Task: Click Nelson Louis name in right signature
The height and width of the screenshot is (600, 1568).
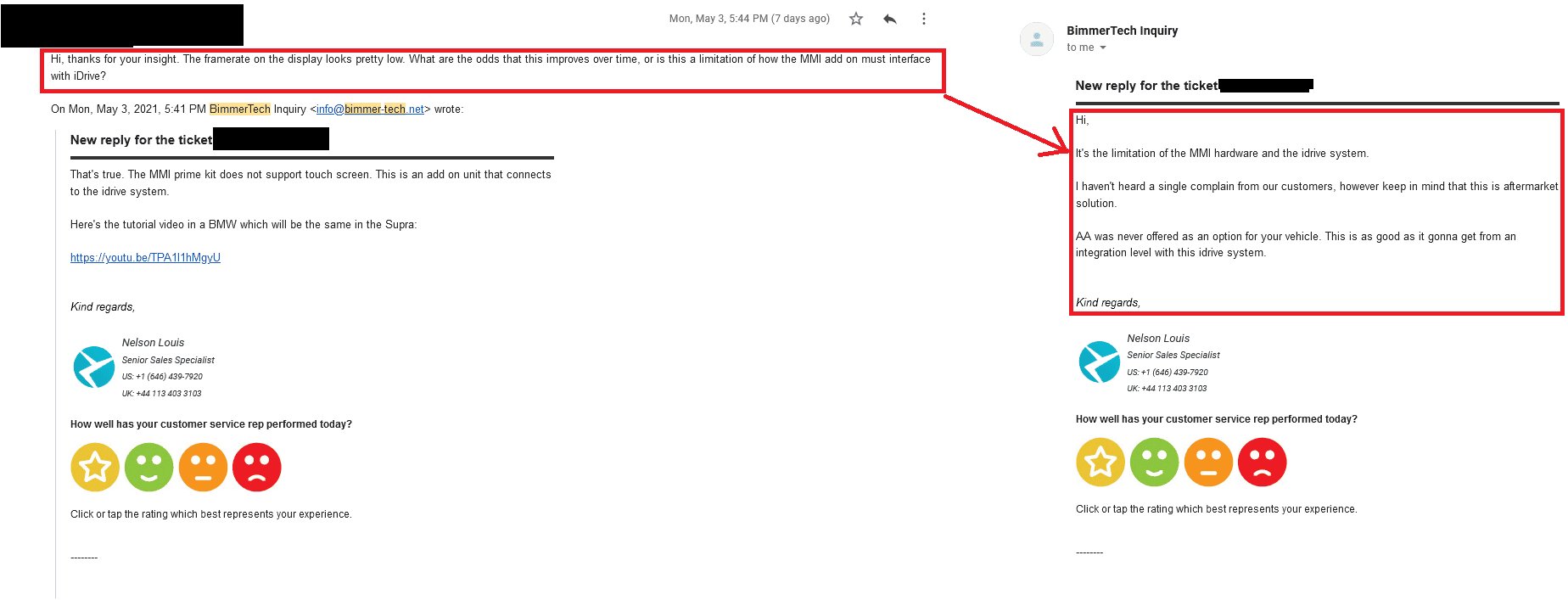Action: 1158,339
